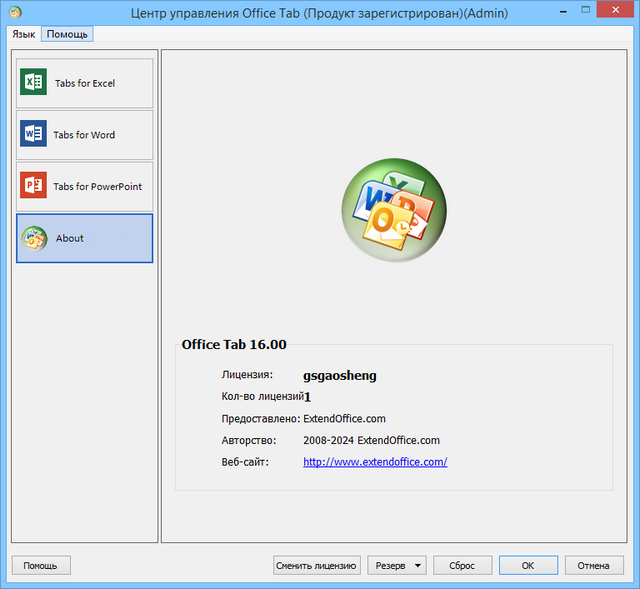The image size is (640, 589).
Task: Open the Помощь menu in the menu bar
Action: pos(67,34)
